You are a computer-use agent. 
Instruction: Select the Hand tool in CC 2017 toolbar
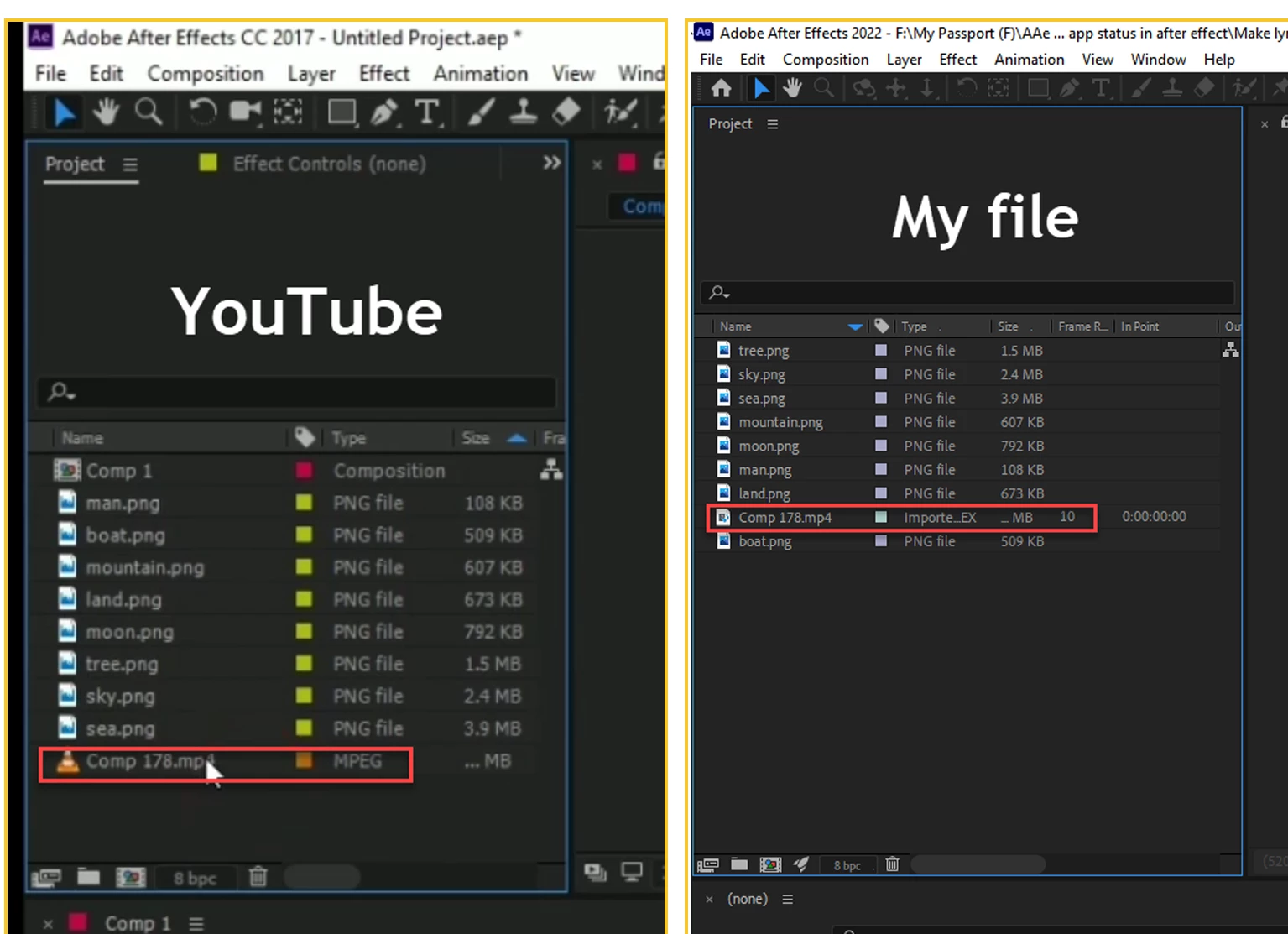106,112
